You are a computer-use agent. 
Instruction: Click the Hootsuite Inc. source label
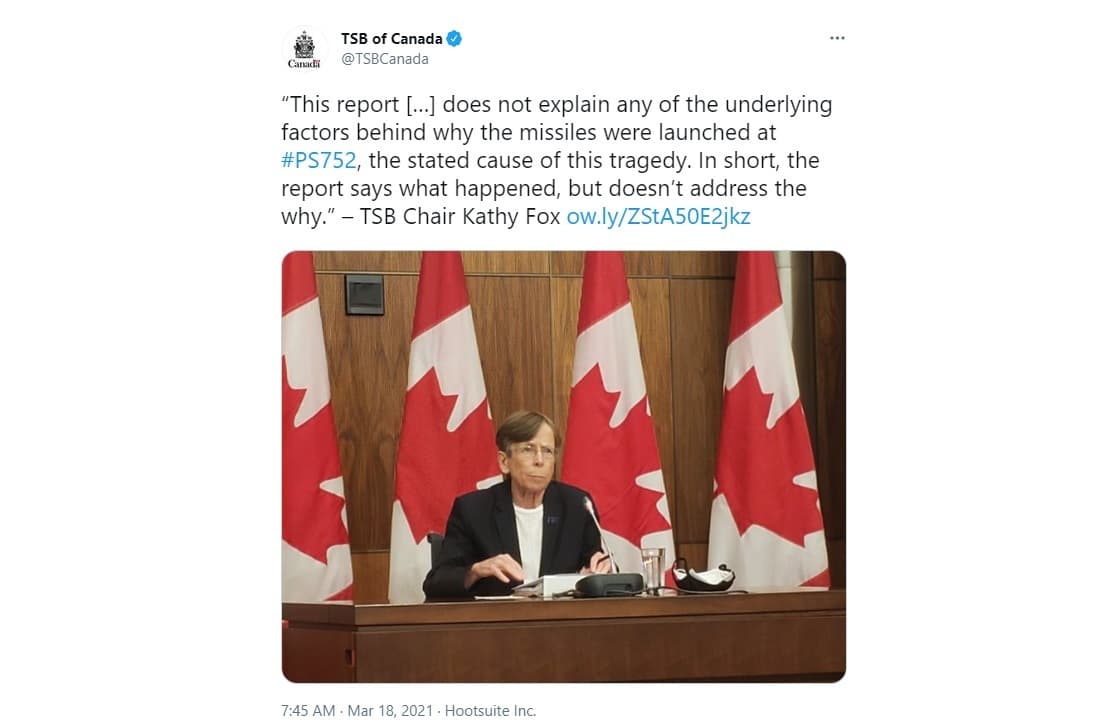491,711
